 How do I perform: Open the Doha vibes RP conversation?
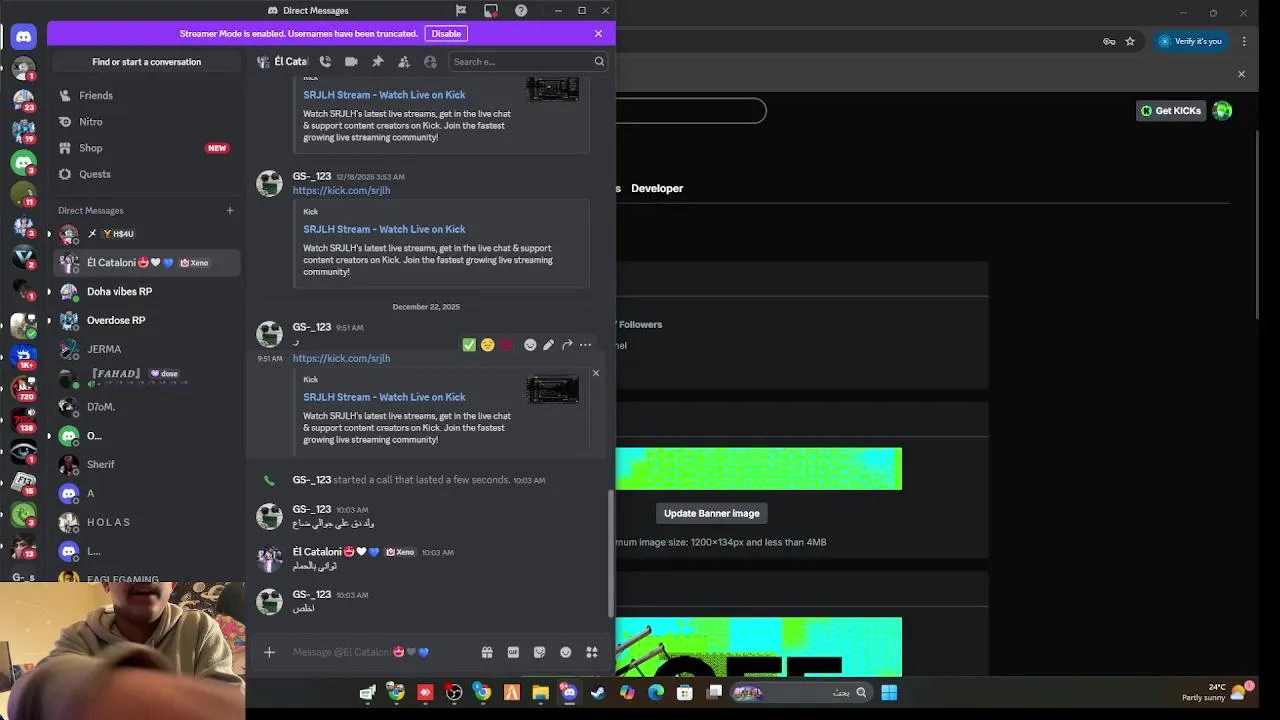point(146,291)
